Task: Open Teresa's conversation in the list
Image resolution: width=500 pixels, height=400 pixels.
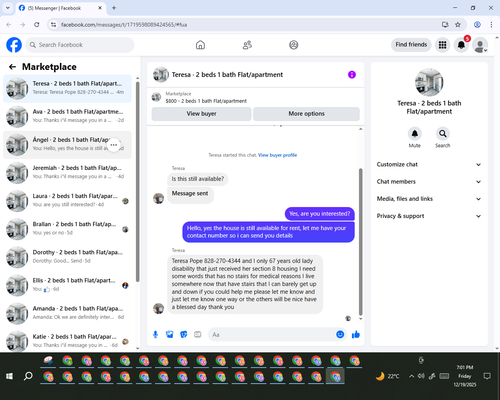Action: tap(67, 89)
